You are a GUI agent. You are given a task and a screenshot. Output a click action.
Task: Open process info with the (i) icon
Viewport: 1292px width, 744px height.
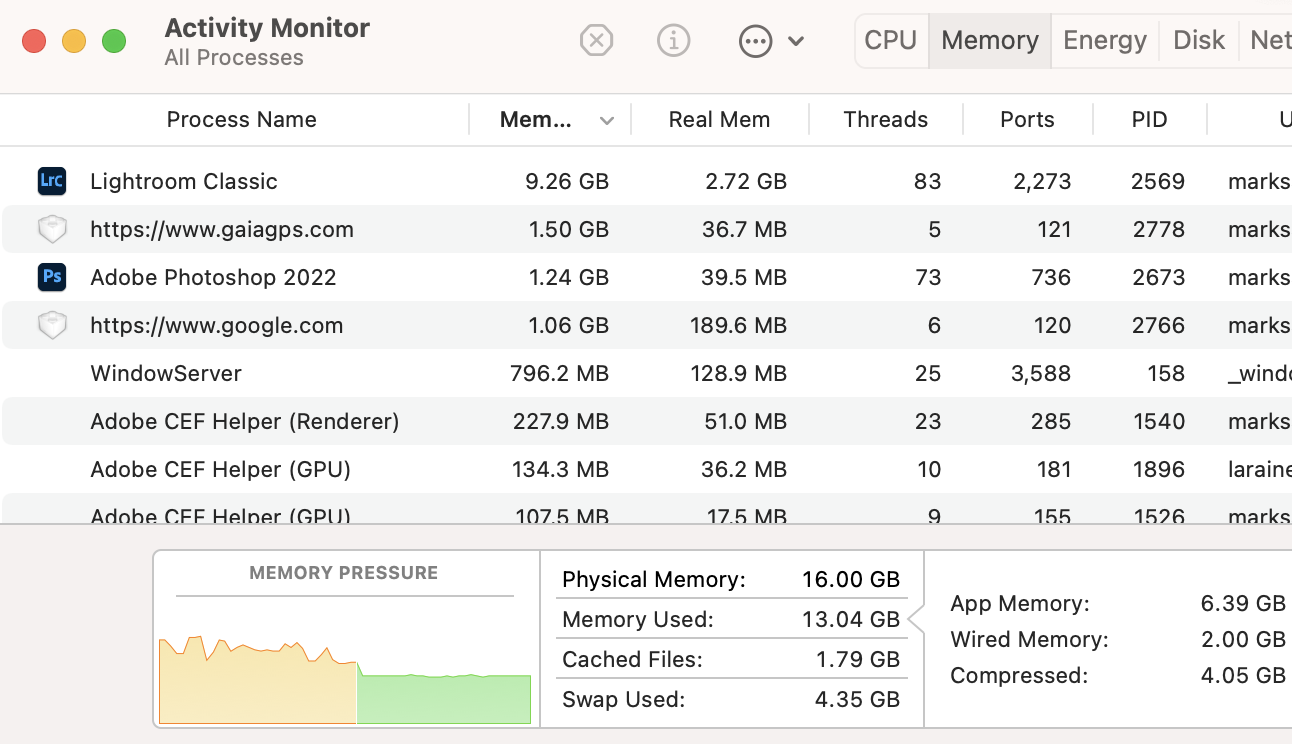coord(674,41)
